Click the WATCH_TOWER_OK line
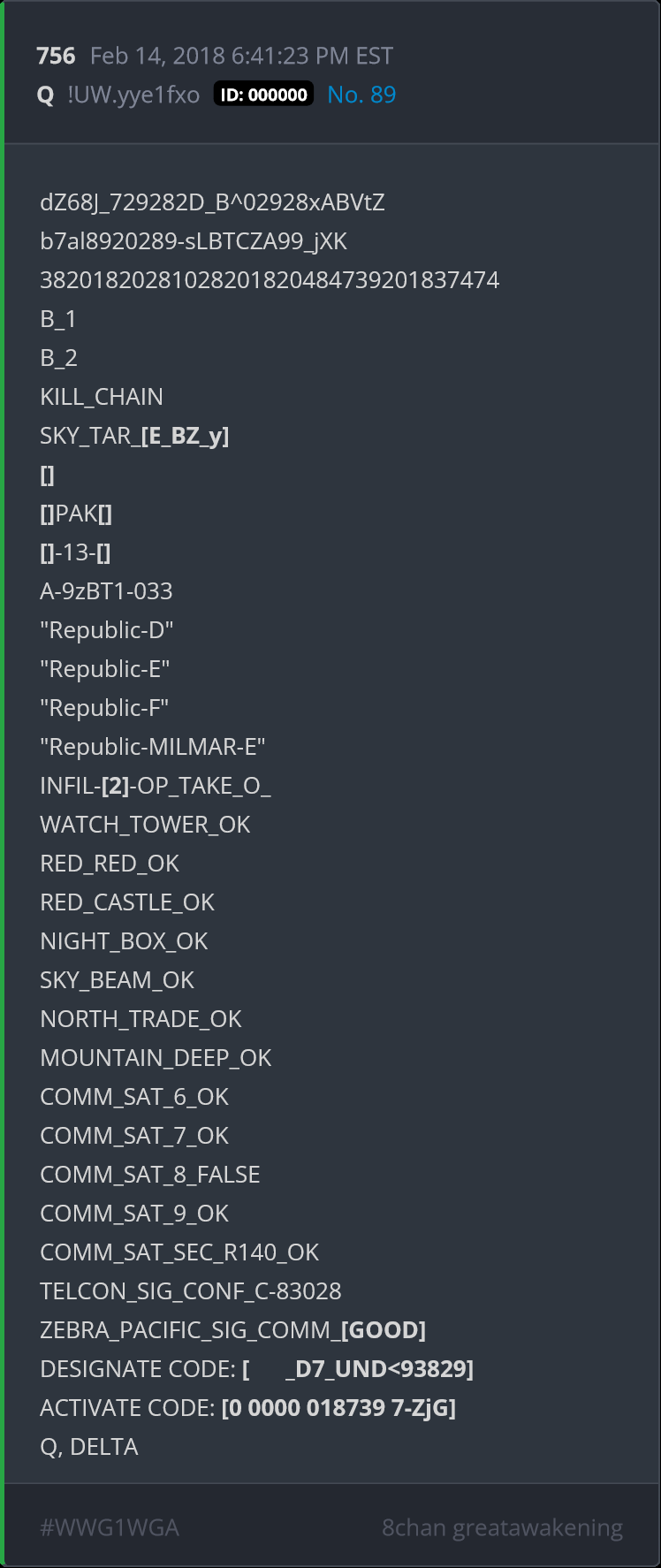The width and height of the screenshot is (661, 1568). (145, 824)
